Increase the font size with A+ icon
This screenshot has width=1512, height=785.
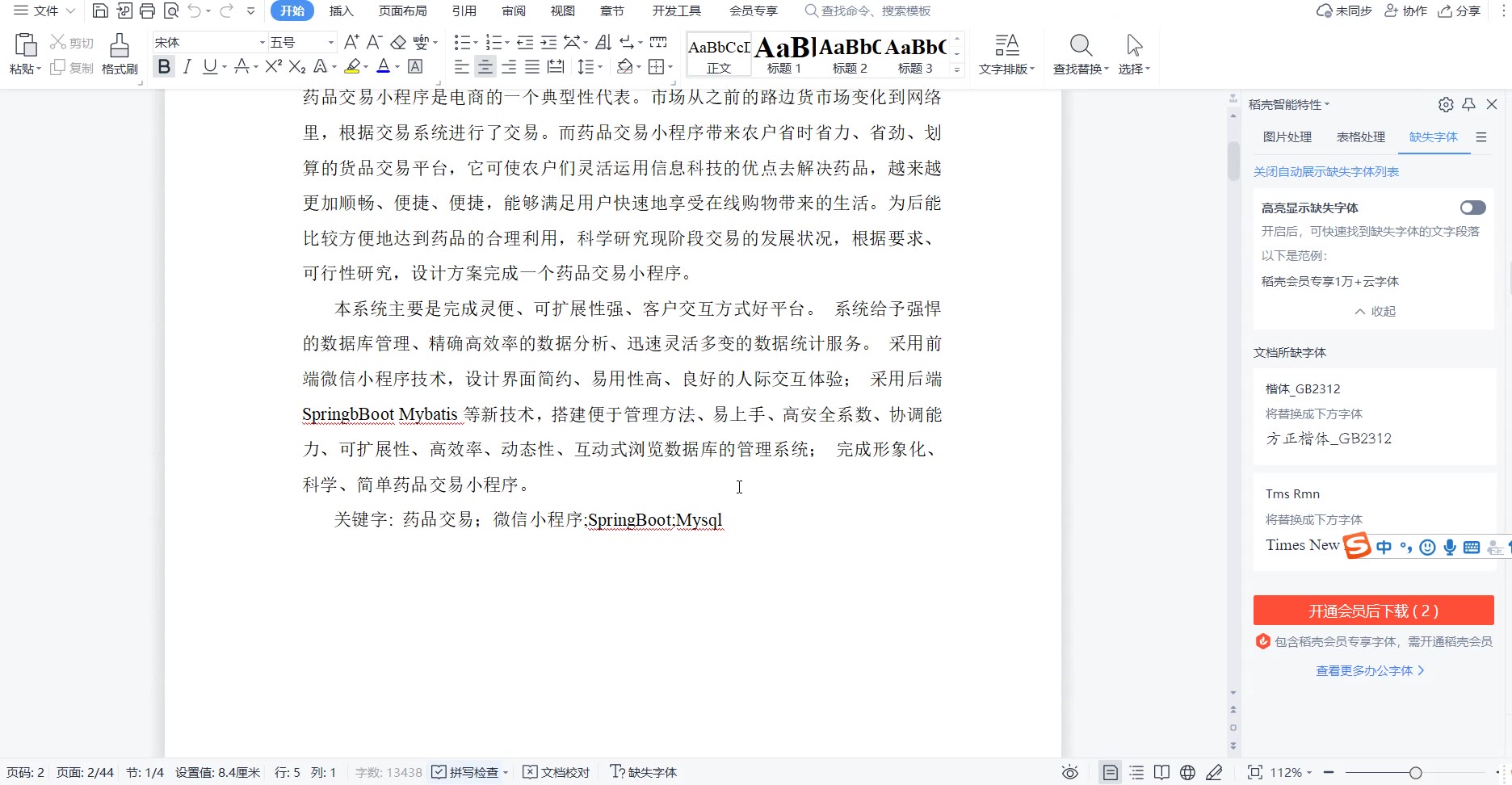click(x=351, y=42)
